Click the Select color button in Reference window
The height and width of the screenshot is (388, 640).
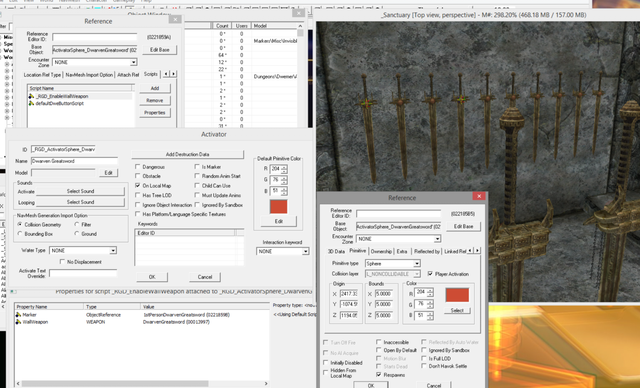[457, 310]
